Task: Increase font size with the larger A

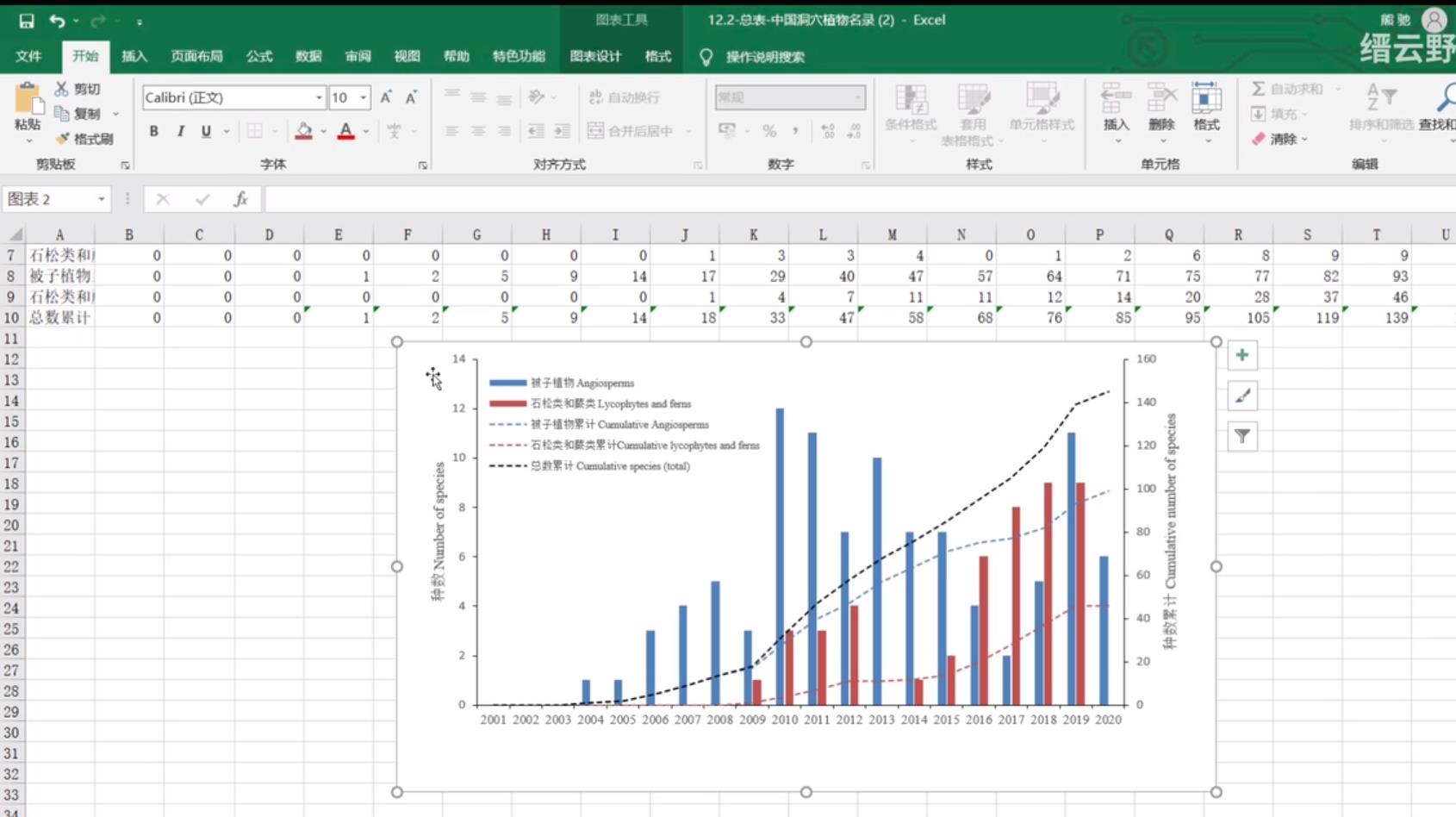Action: 386,97
